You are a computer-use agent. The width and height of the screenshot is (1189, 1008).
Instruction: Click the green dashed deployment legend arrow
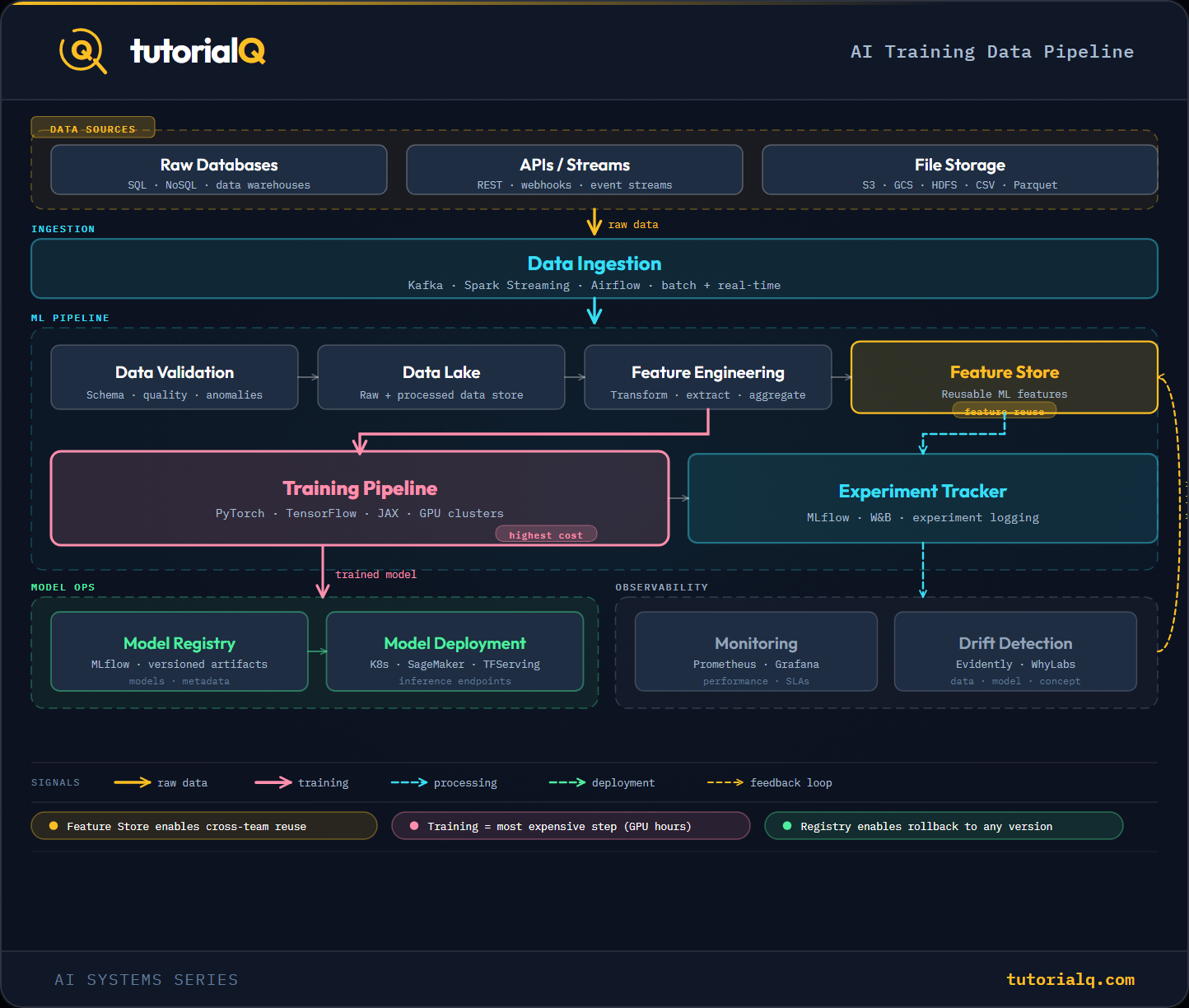[567, 782]
